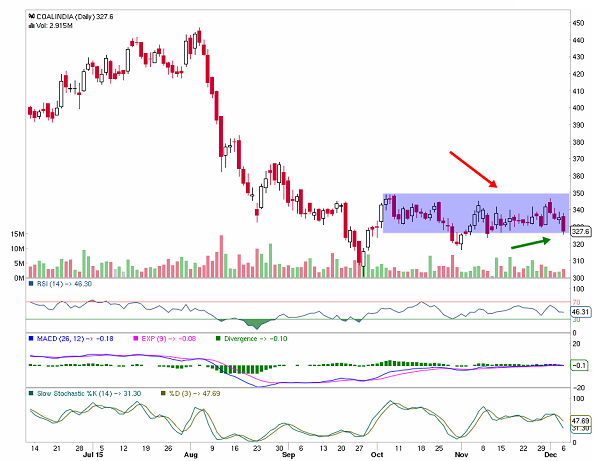Click the Aug date axis label
Screen dimensions: 594x461
[x=191, y=455]
